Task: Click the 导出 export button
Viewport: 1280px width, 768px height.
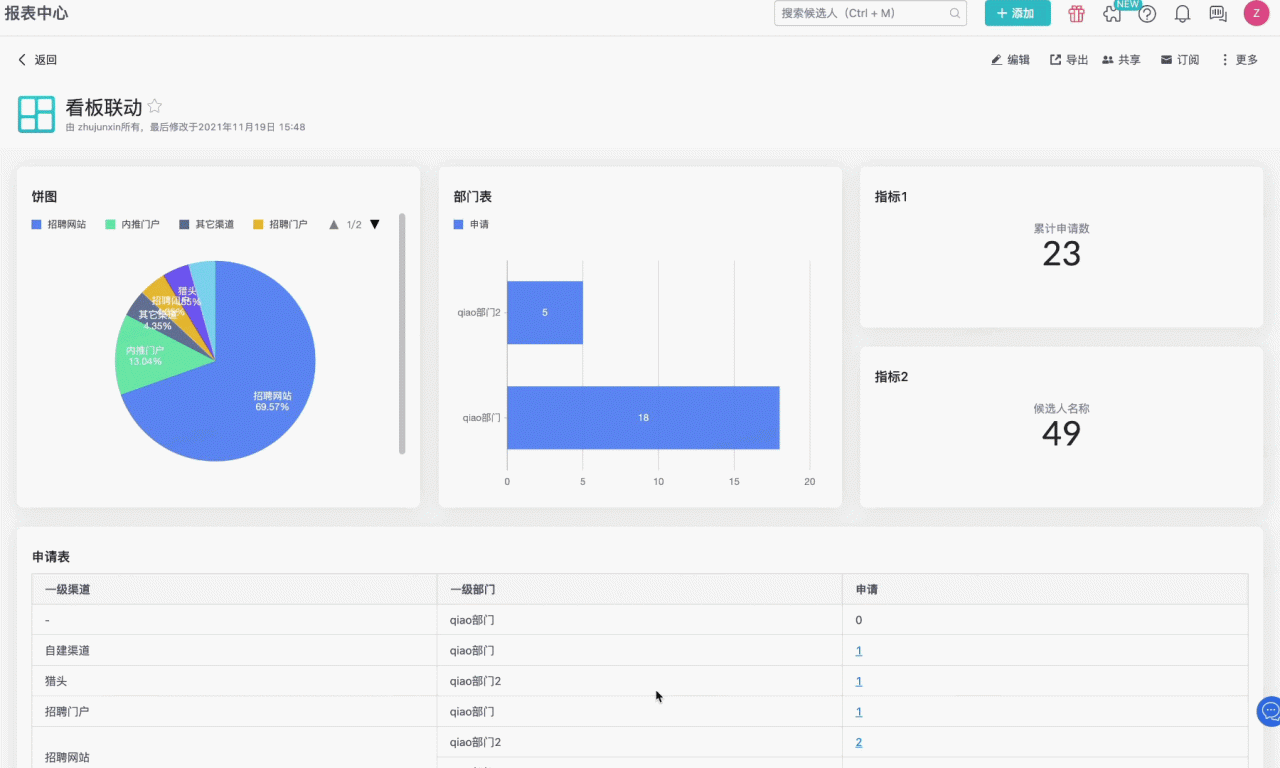Action: [x=1069, y=60]
